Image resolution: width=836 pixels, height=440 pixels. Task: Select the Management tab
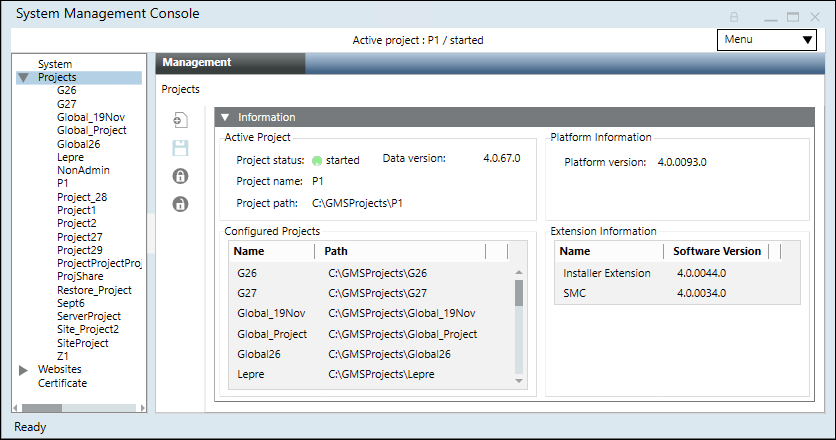pos(197,62)
